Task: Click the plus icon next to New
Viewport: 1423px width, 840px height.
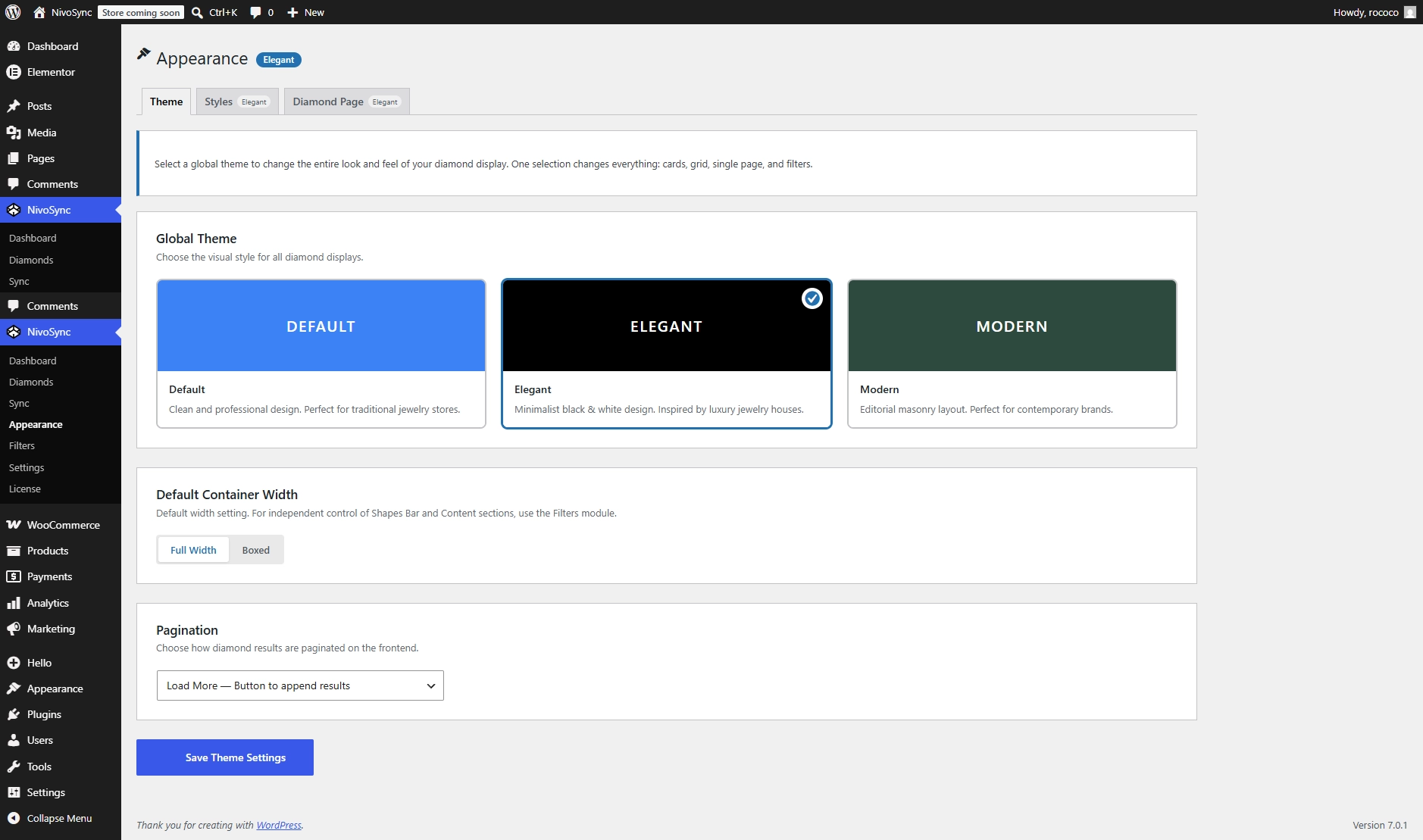Action: (x=292, y=12)
